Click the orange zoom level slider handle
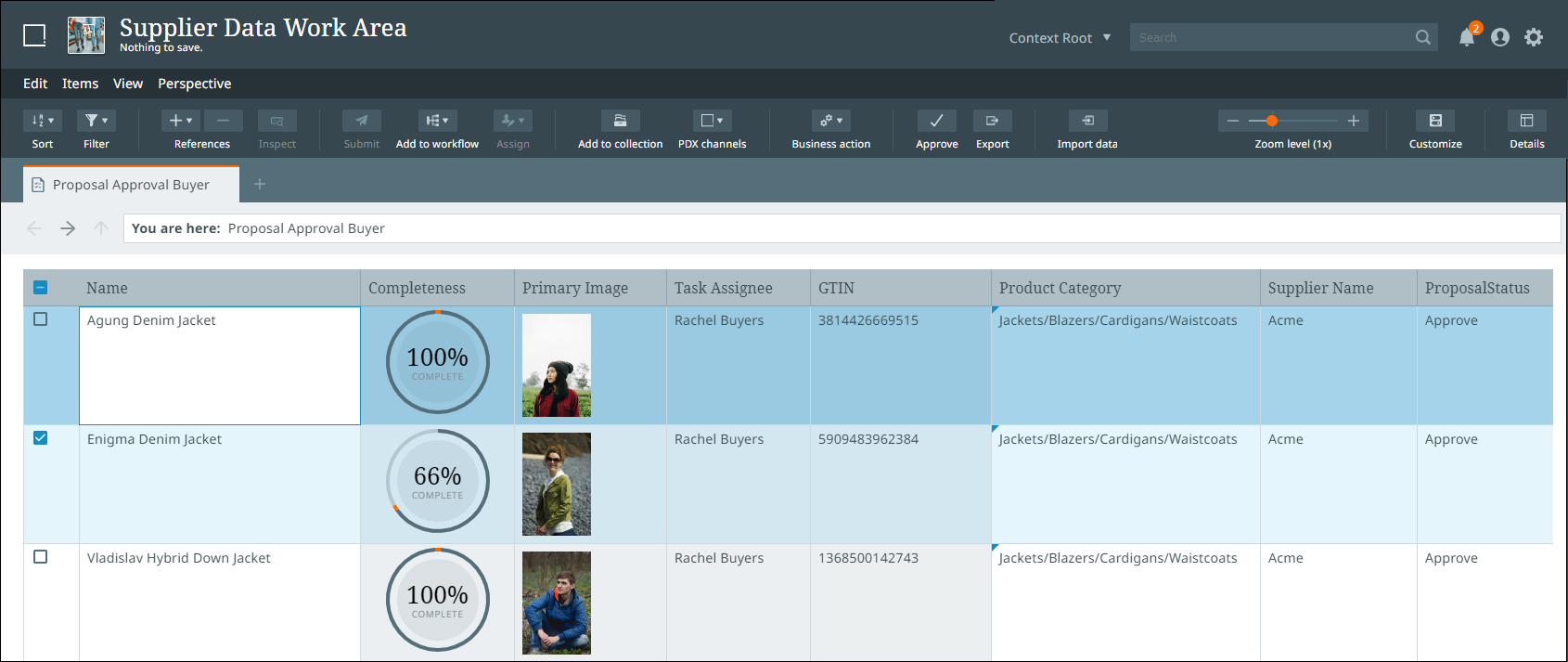The image size is (1568, 662). [1272, 121]
